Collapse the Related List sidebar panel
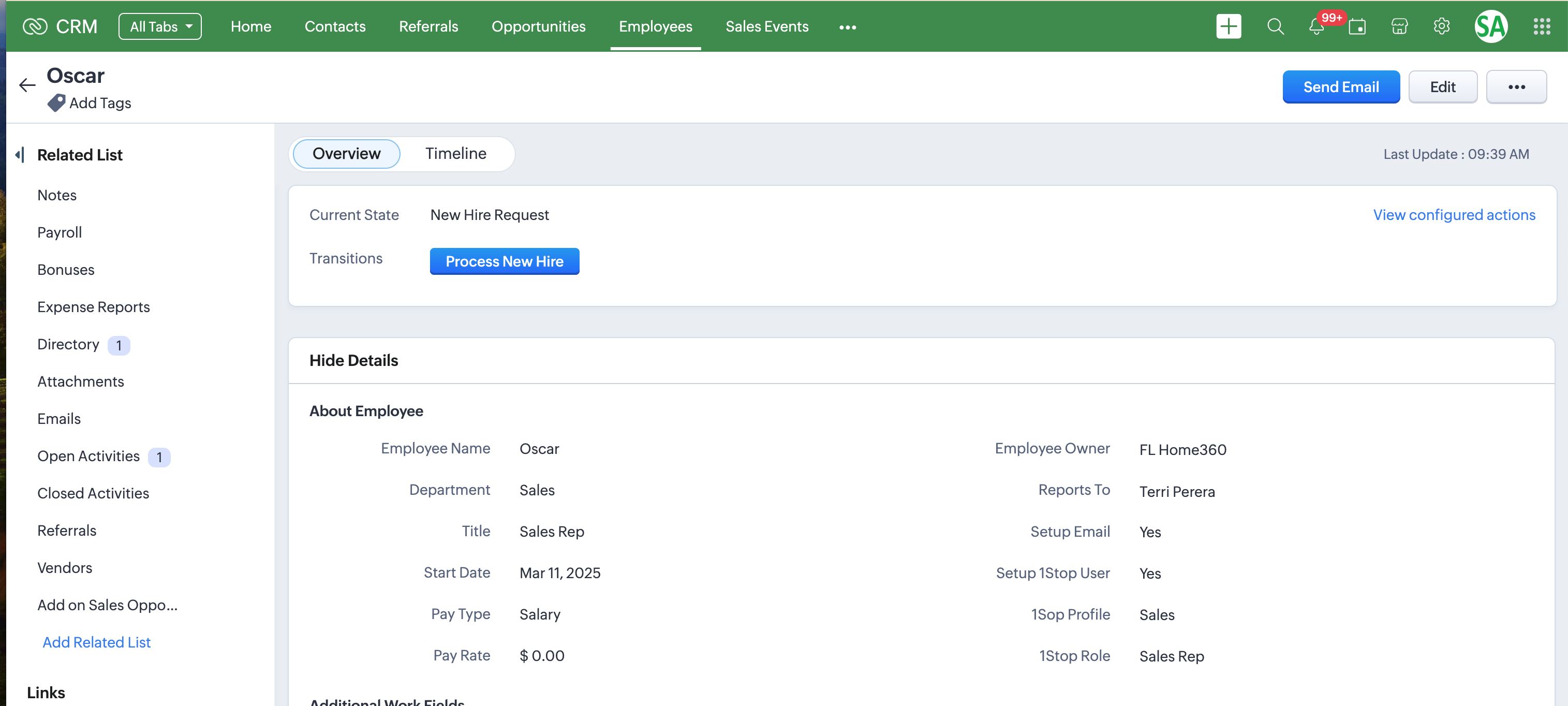The height and width of the screenshot is (706, 1568). tap(20, 155)
